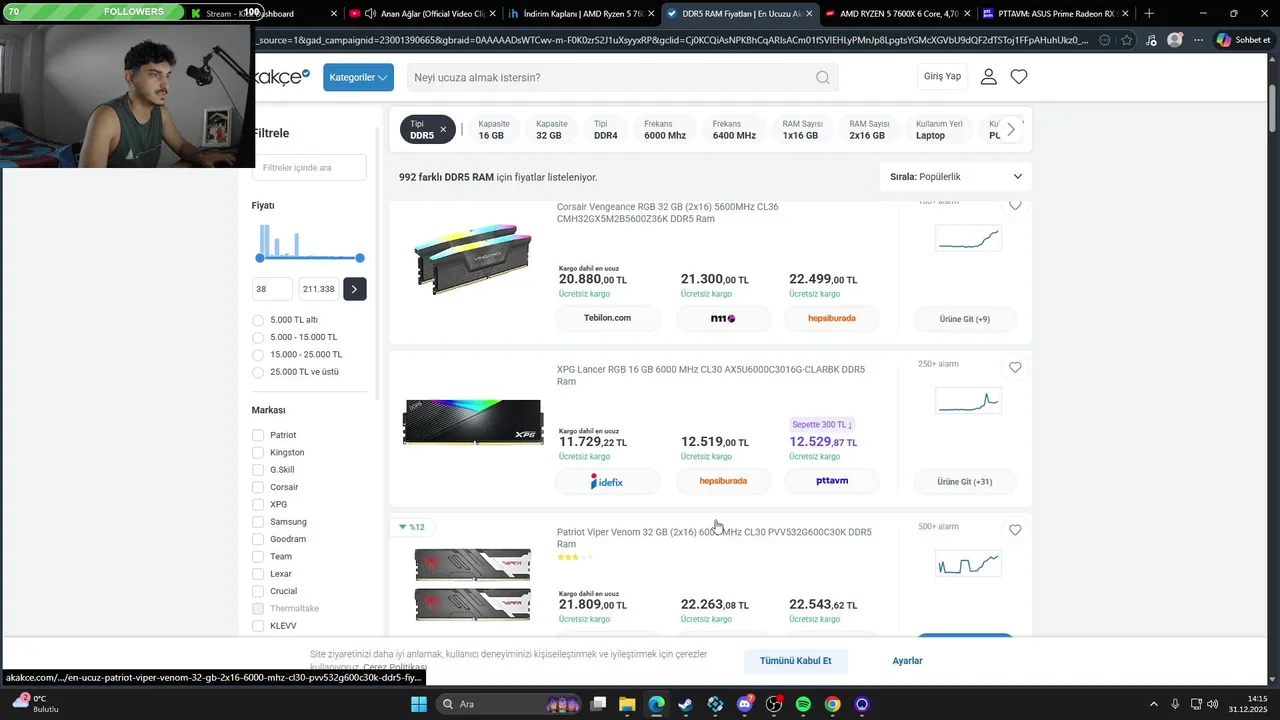Switch to İndirim Kaplanı AMD Ryzen tab
The image size is (1280, 720).
pos(581,14)
